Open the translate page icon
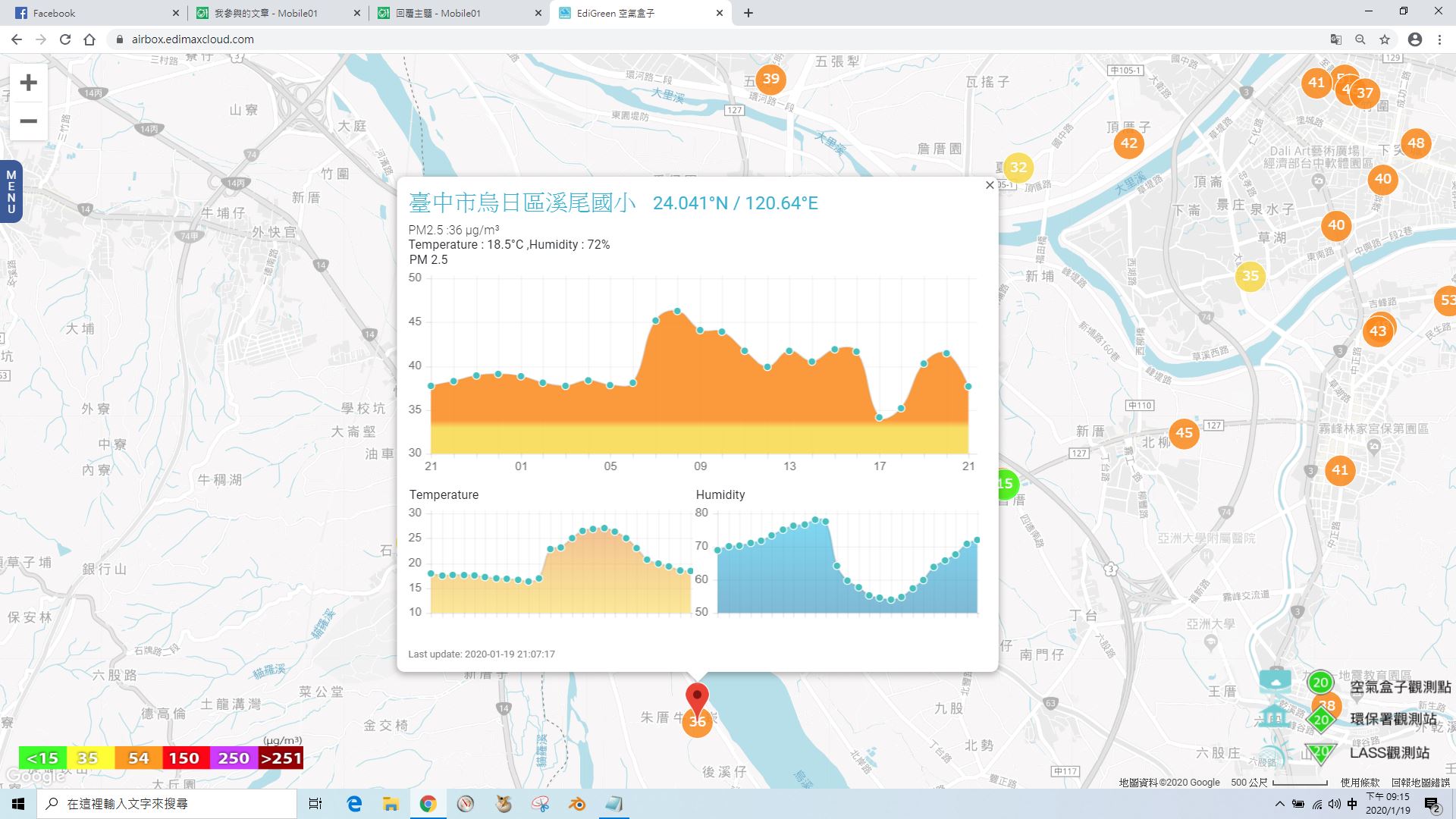Viewport: 1456px width, 819px height. (x=1336, y=39)
